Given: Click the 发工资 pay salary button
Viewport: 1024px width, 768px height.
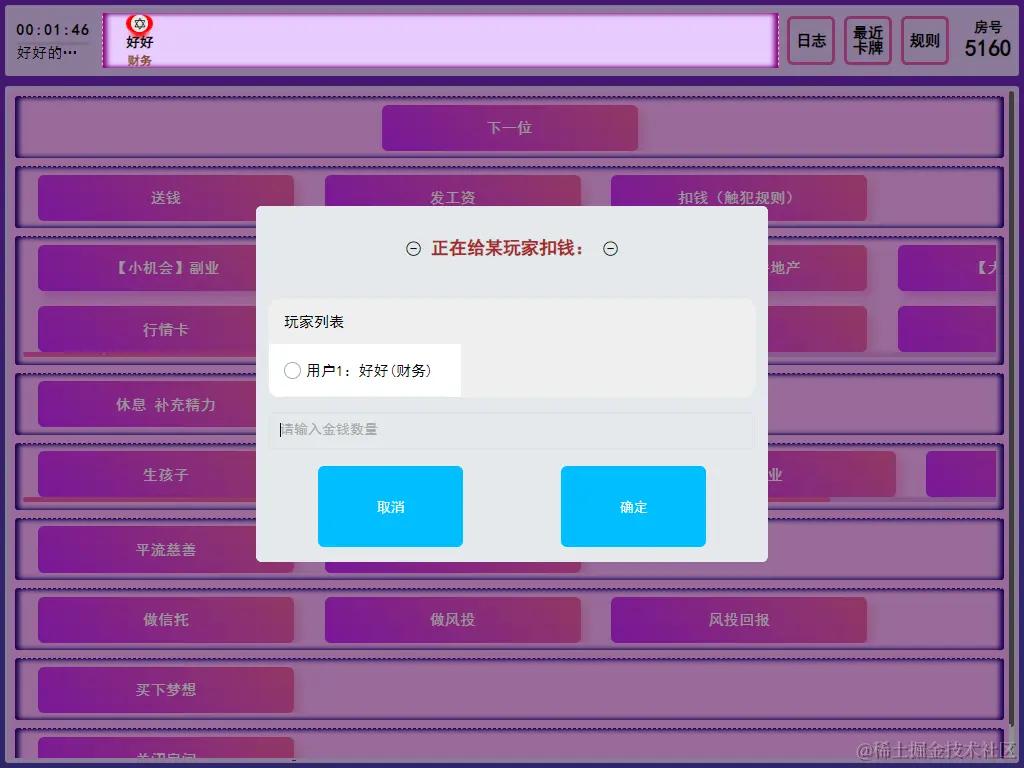Looking at the screenshot, I should (452, 198).
